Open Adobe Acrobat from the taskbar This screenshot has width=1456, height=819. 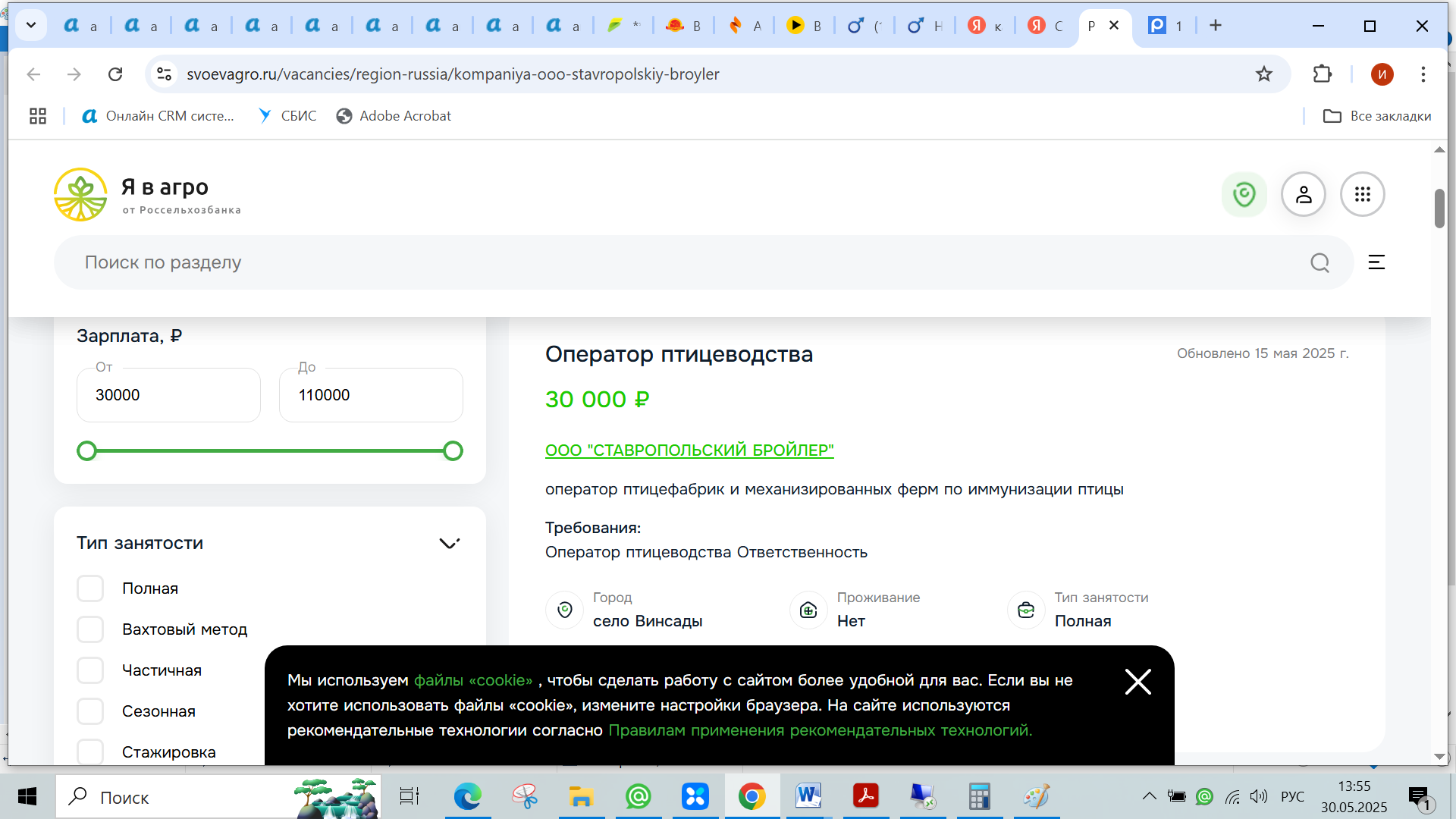pos(865,797)
